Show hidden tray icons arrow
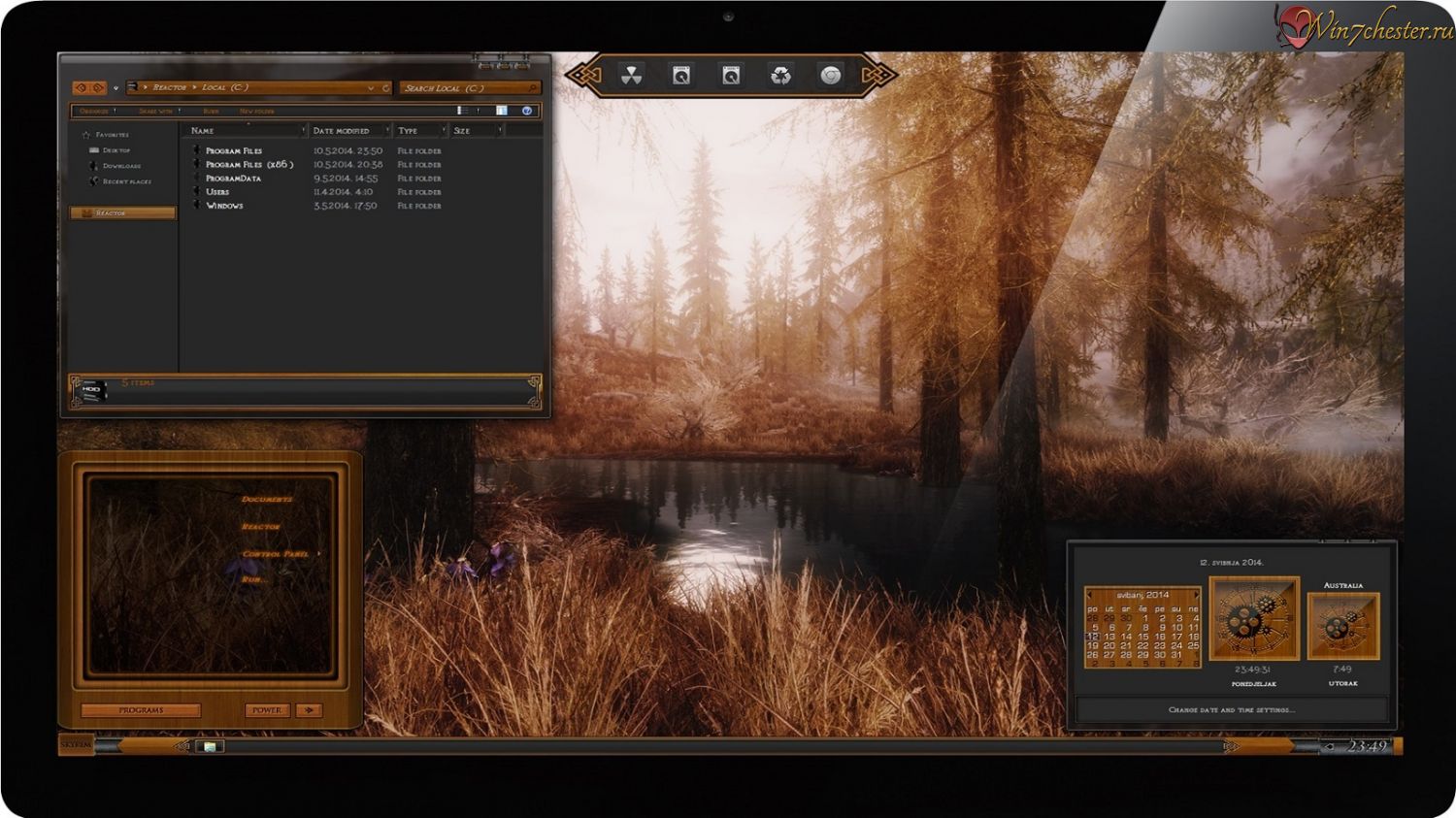 [x=1328, y=746]
